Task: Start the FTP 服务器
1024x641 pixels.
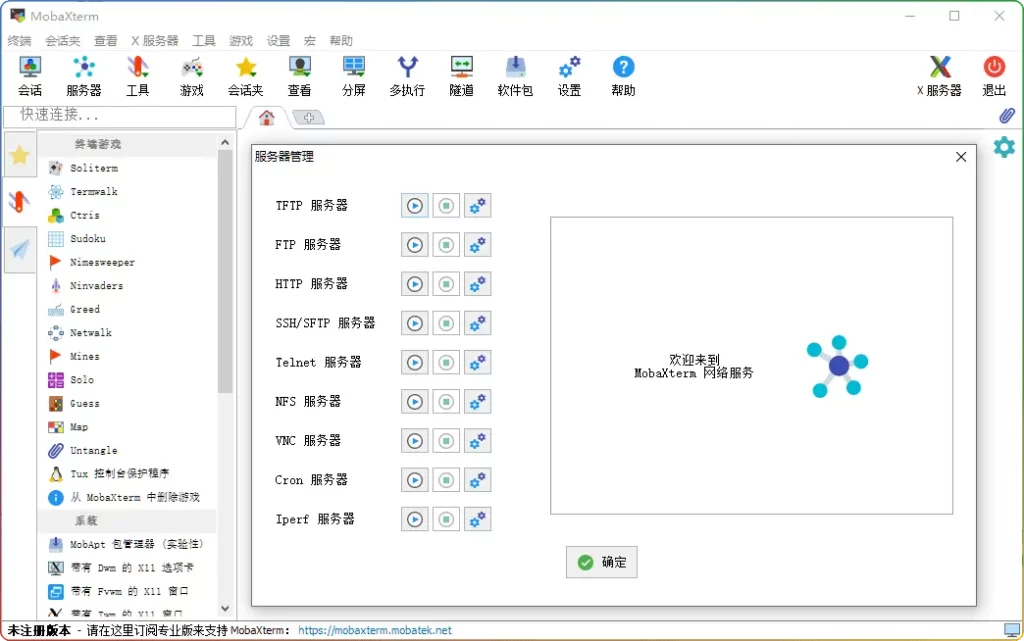Action: [415, 245]
